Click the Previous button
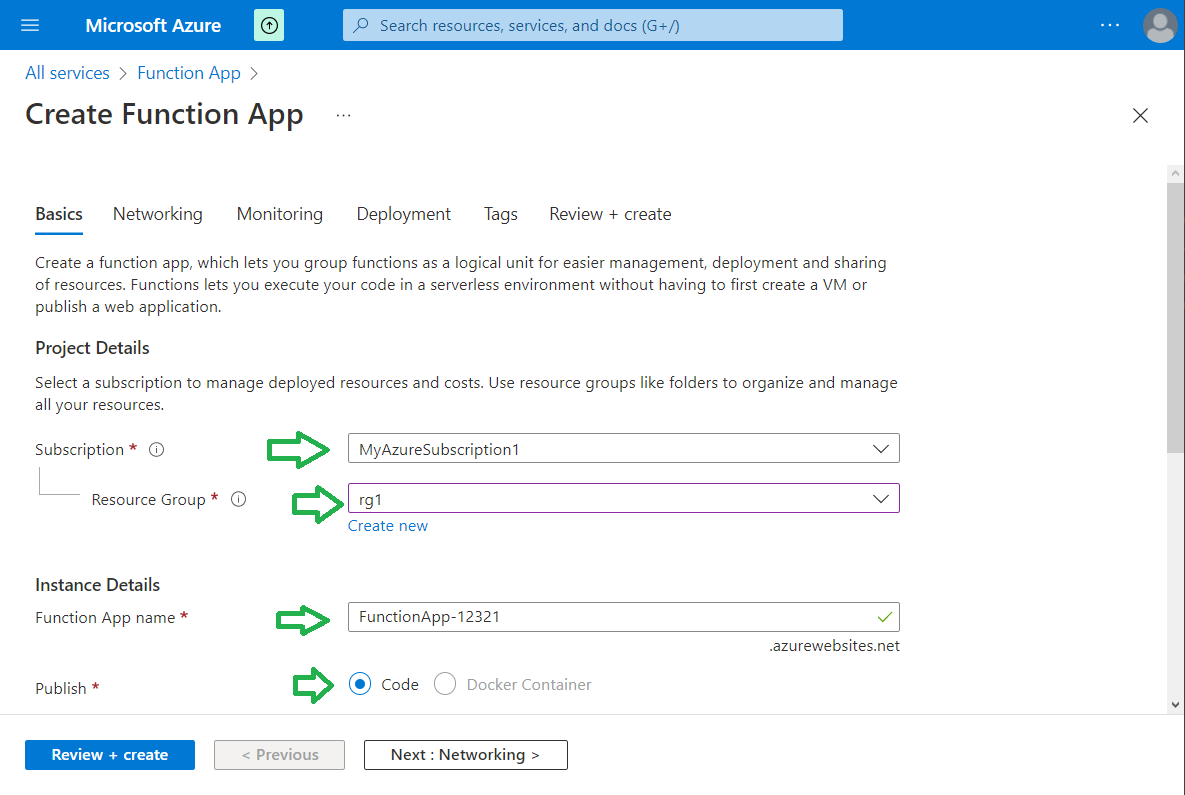The image size is (1185, 795). pyautogui.click(x=280, y=755)
